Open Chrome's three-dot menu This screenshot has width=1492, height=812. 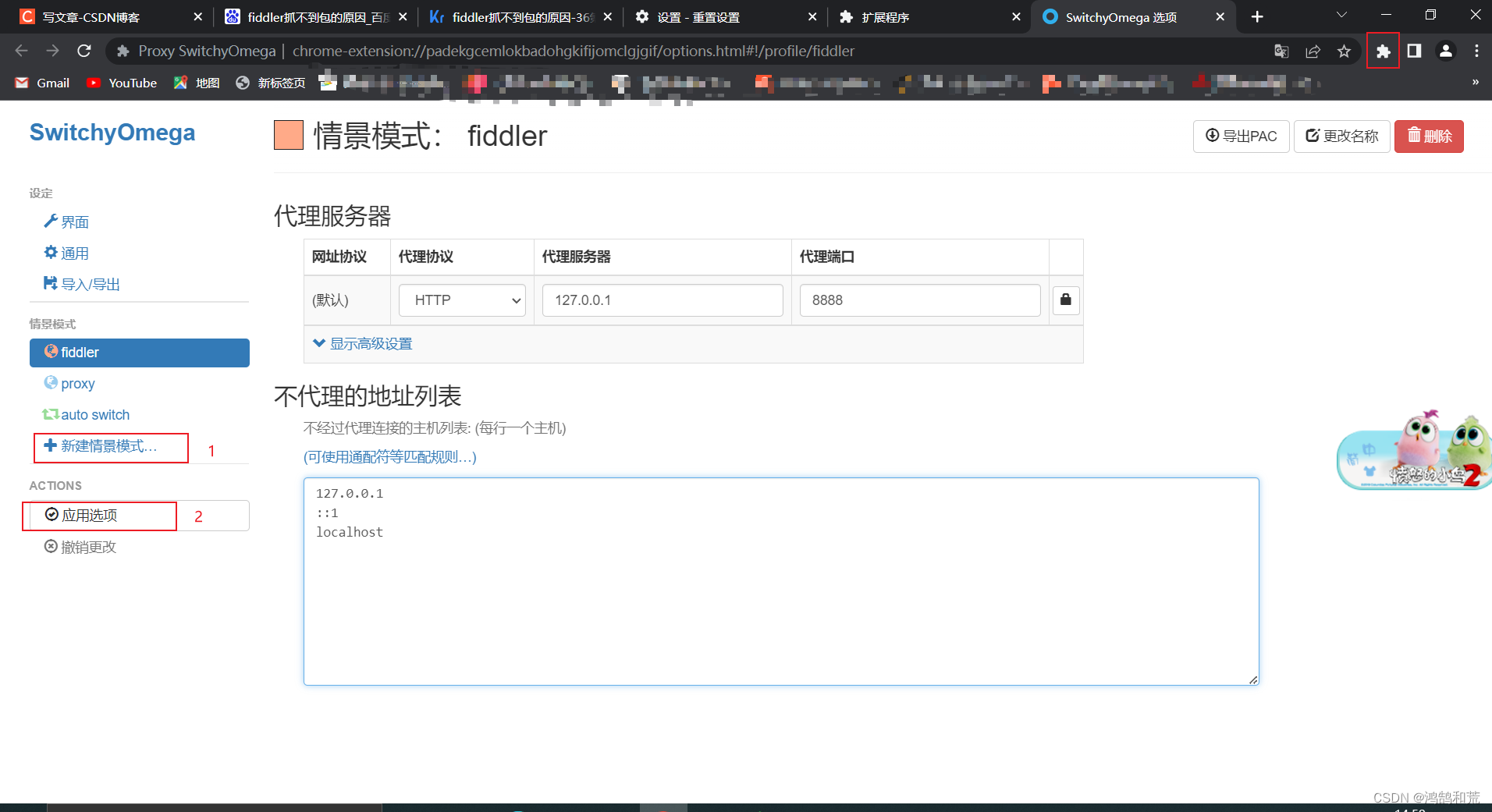click(x=1476, y=51)
